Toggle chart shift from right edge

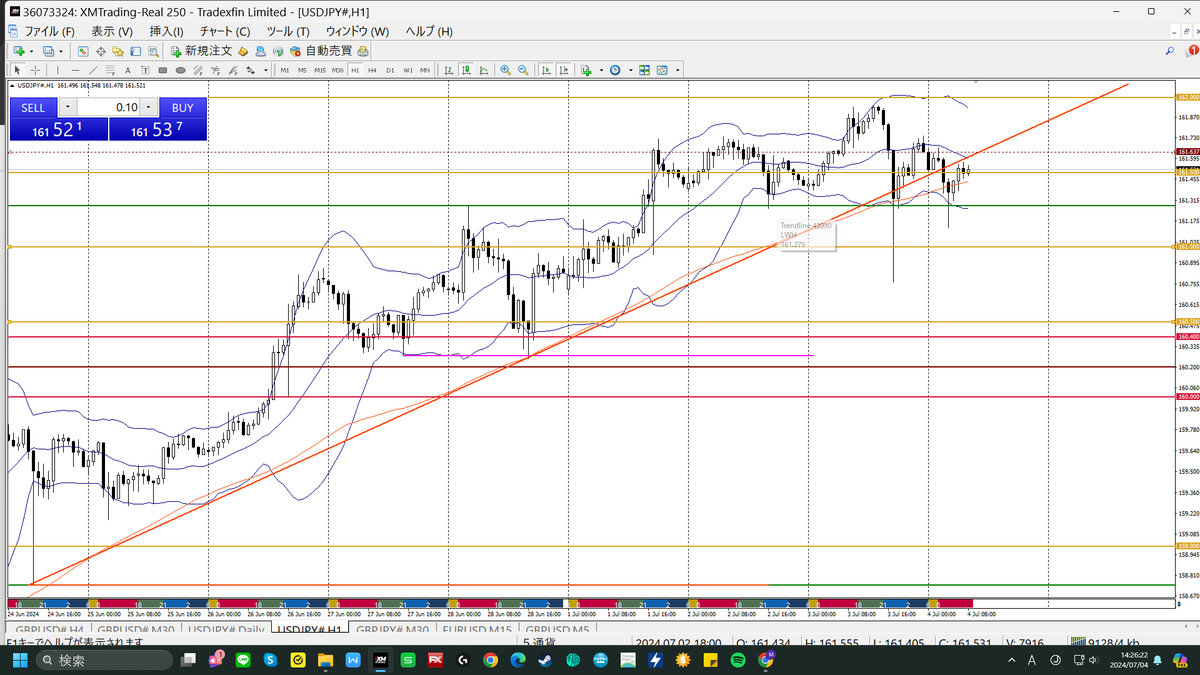coord(563,70)
